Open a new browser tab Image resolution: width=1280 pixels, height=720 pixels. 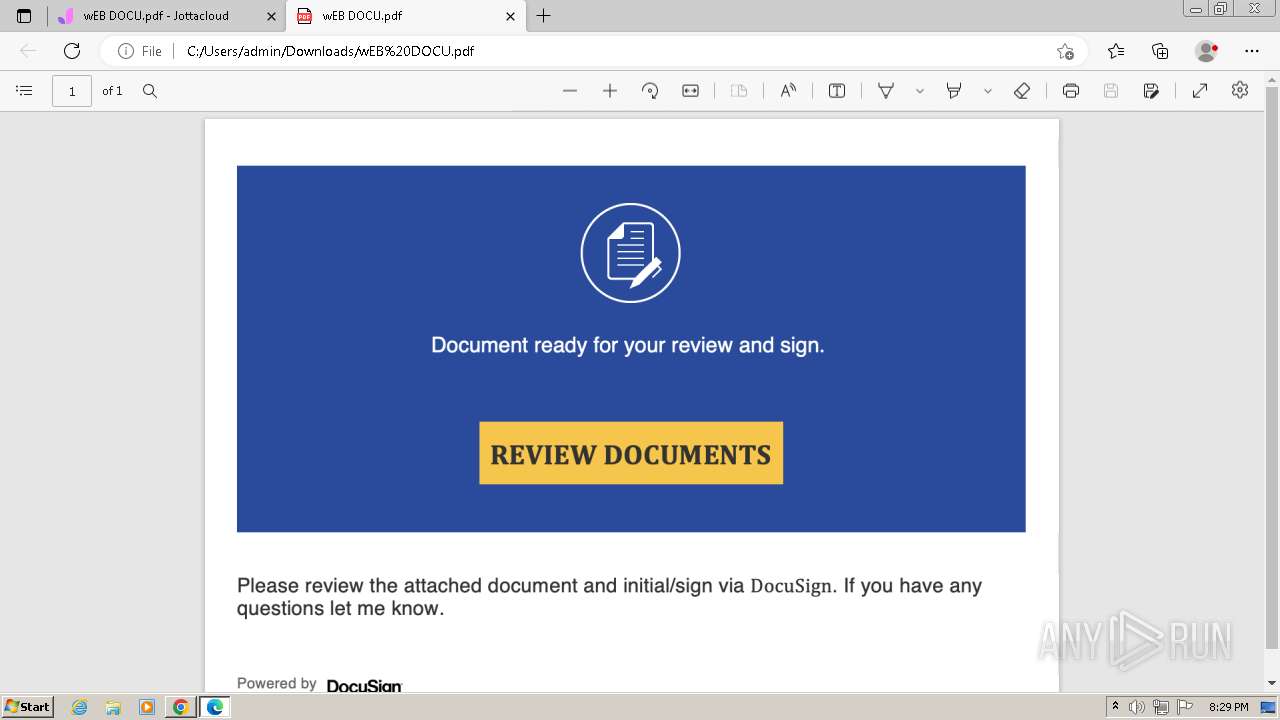click(x=543, y=16)
